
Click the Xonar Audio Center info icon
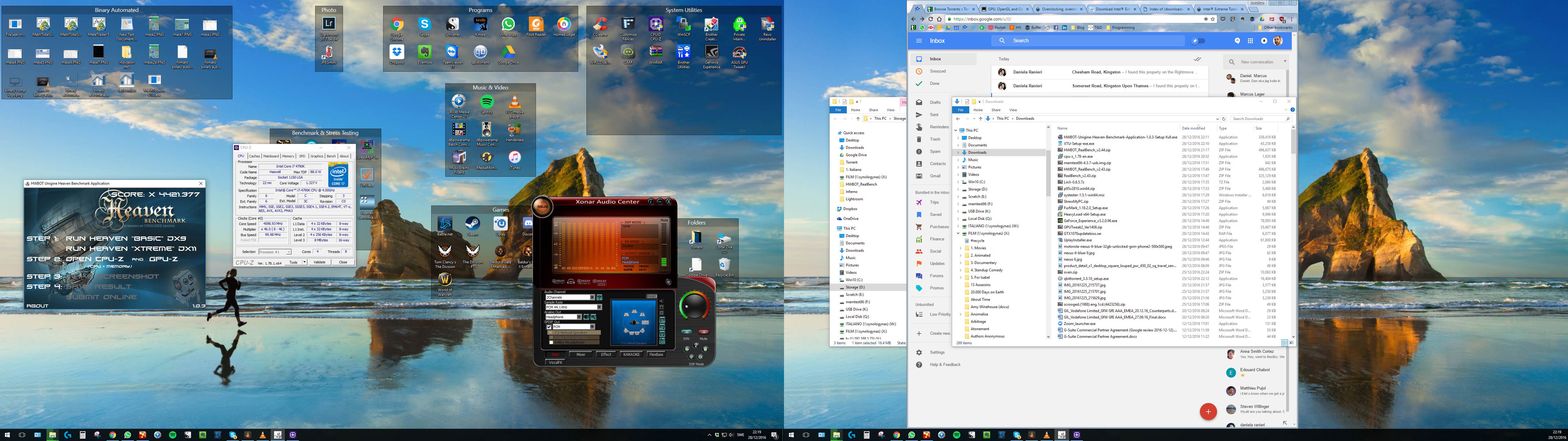tap(650, 202)
